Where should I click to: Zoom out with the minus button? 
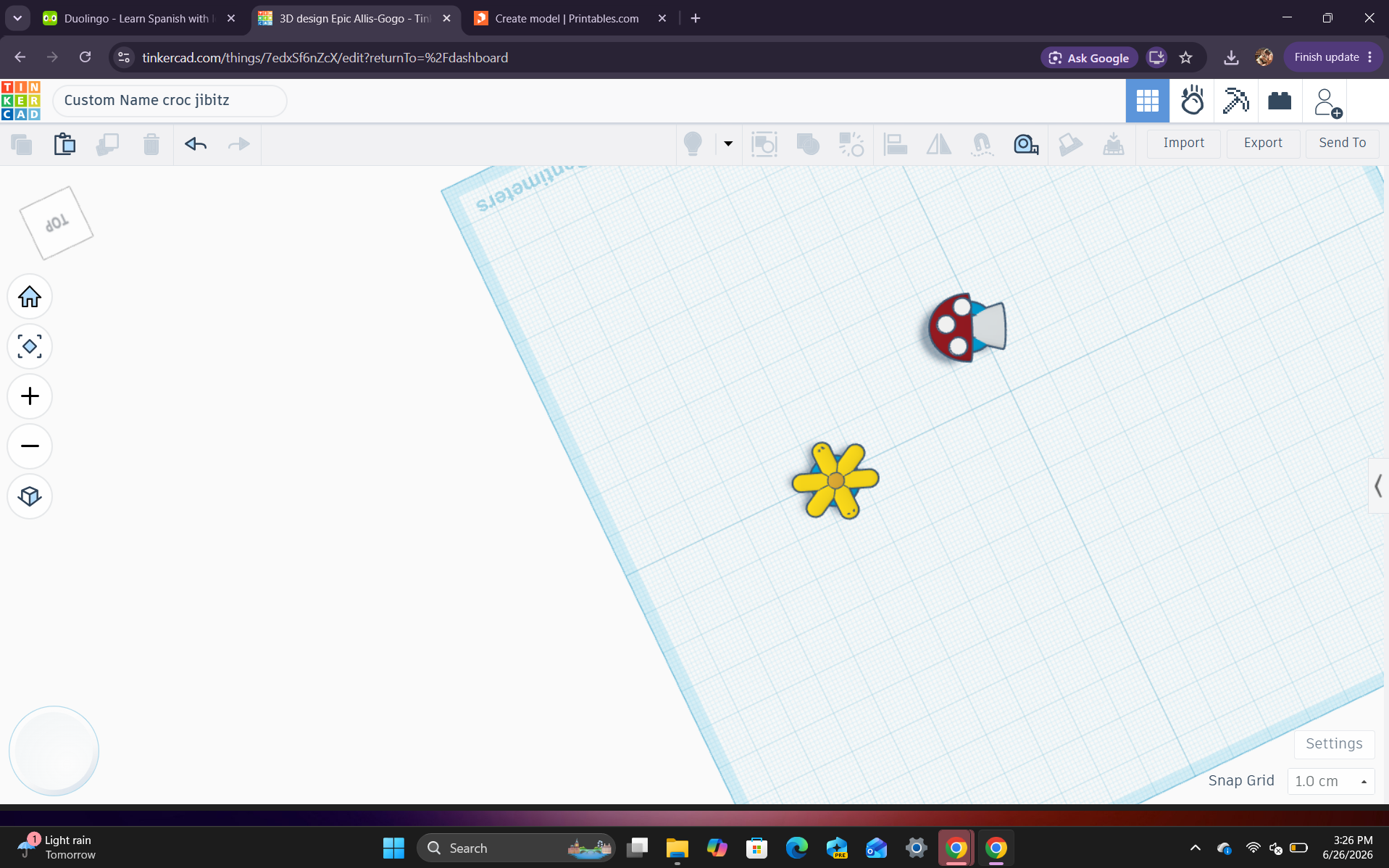click(x=30, y=446)
